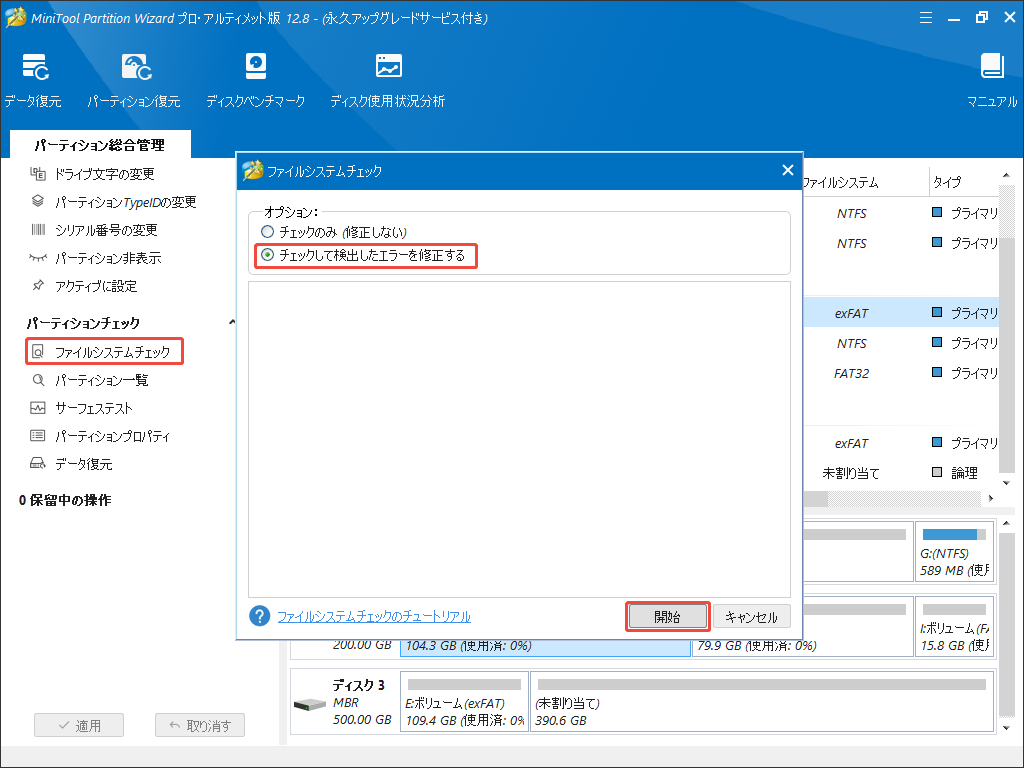Open パーティションプロパティ in sidebar
Image resolution: width=1024 pixels, height=768 pixels.
pyautogui.click(x=100, y=436)
